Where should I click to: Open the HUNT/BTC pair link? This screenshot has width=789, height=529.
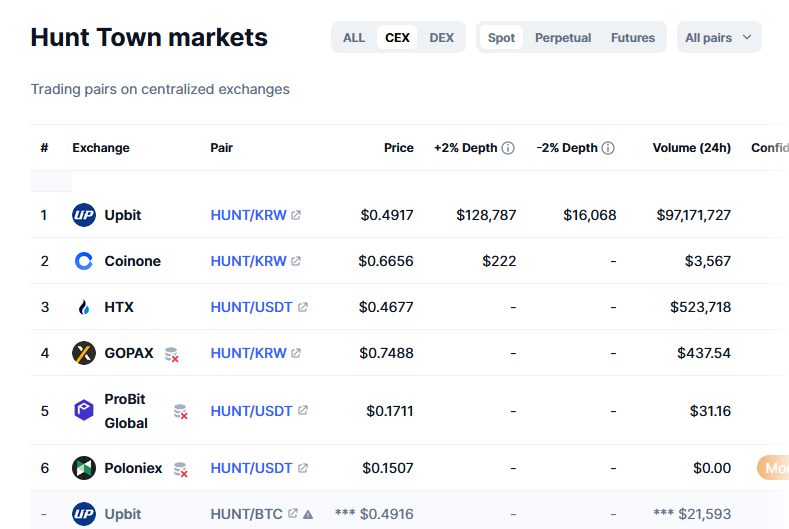click(247, 514)
